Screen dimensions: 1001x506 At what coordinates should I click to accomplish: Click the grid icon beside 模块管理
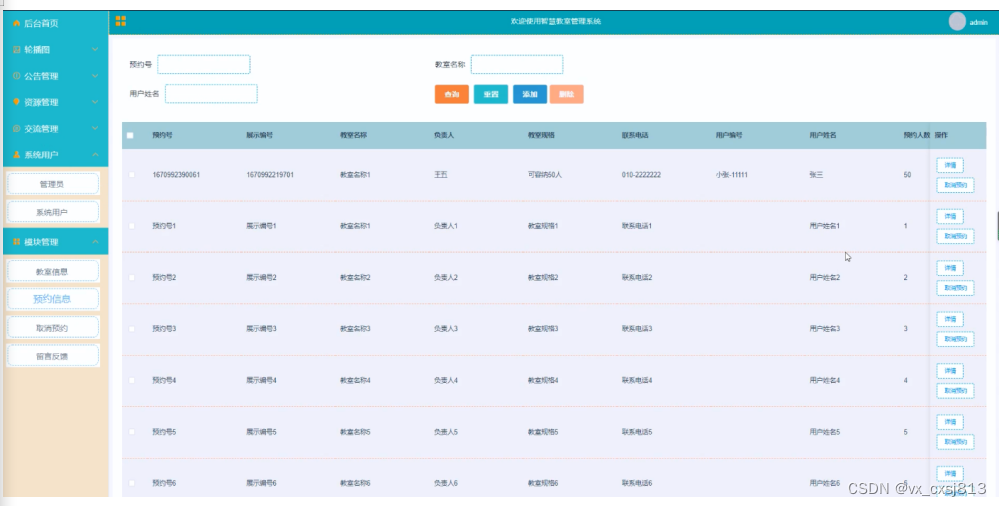(17, 242)
